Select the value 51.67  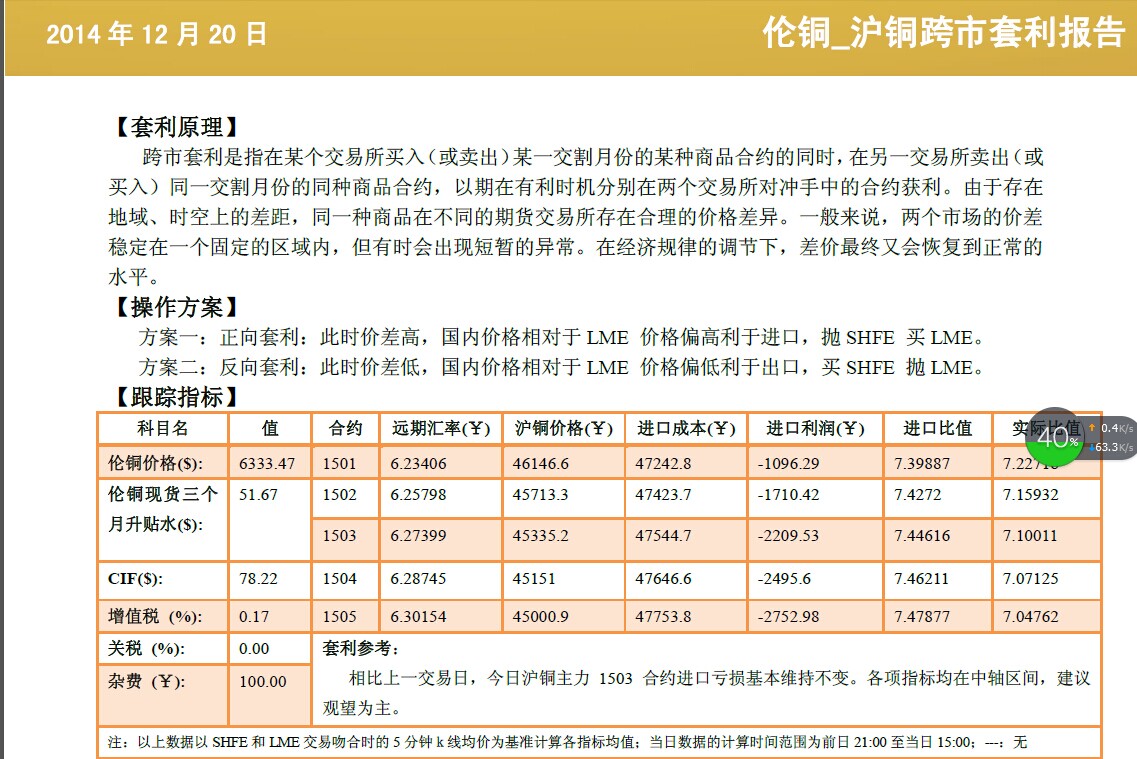coord(258,494)
